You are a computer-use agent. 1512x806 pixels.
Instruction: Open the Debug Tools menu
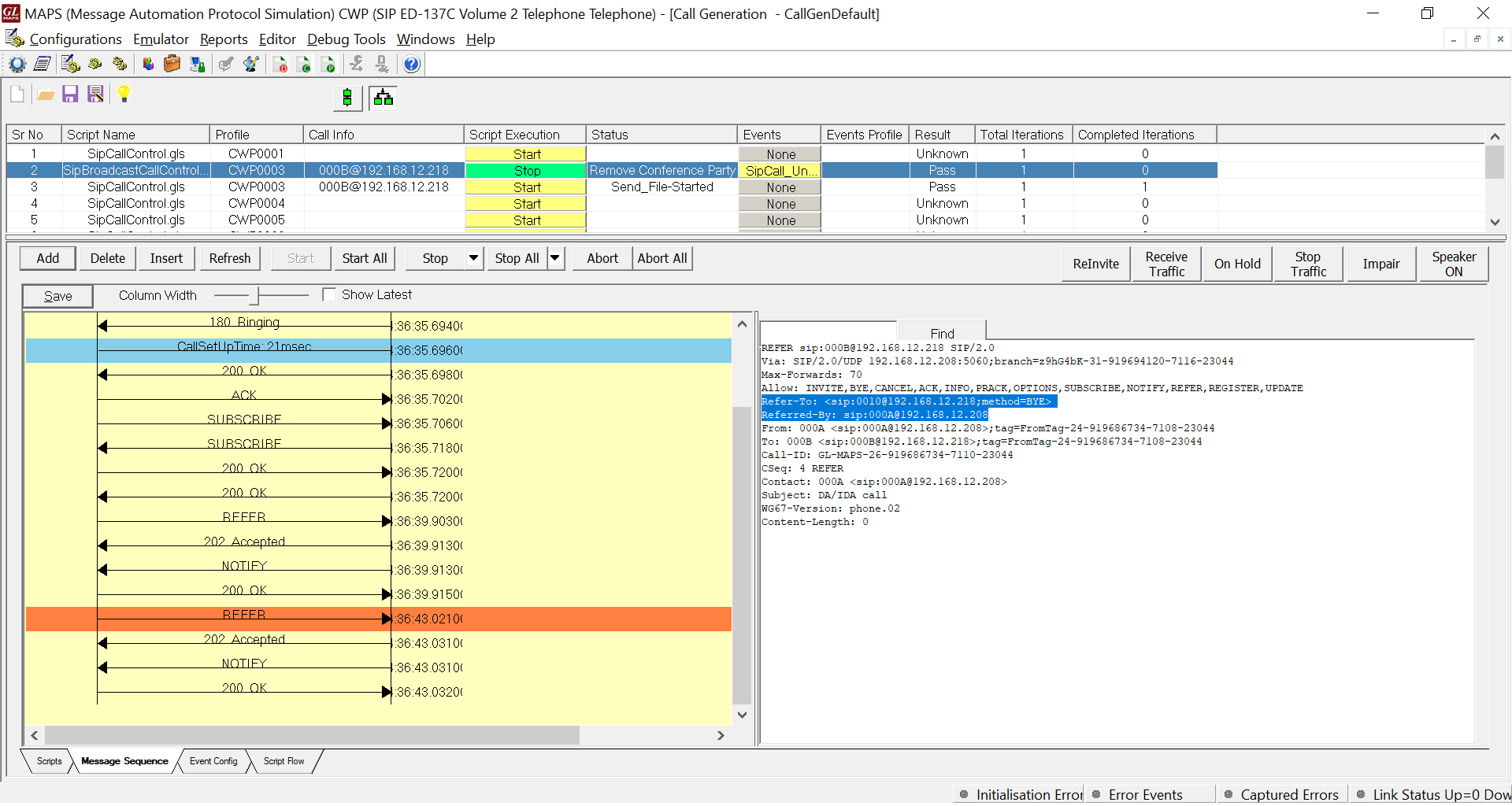point(346,39)
